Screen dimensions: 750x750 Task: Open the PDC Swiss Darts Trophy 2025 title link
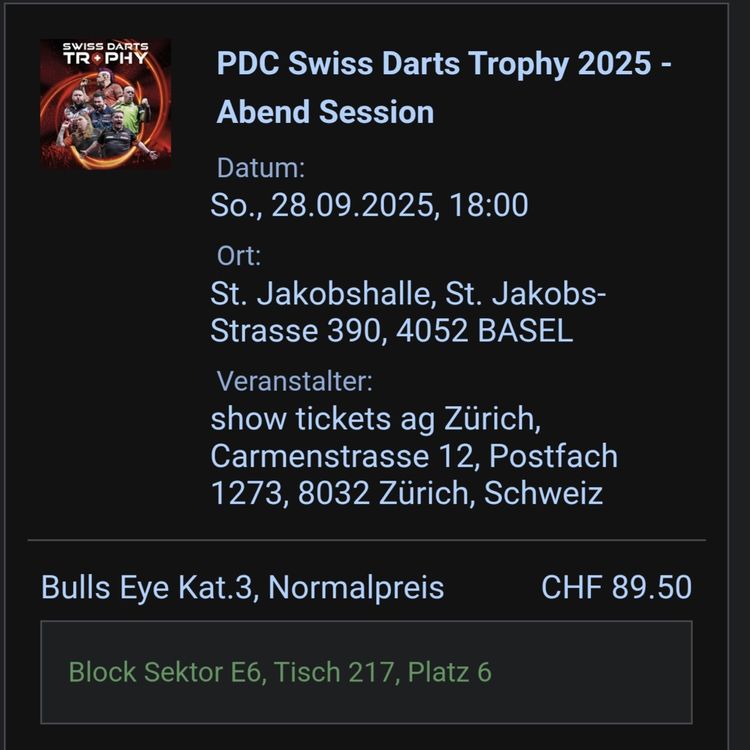(x=444, y=63)
